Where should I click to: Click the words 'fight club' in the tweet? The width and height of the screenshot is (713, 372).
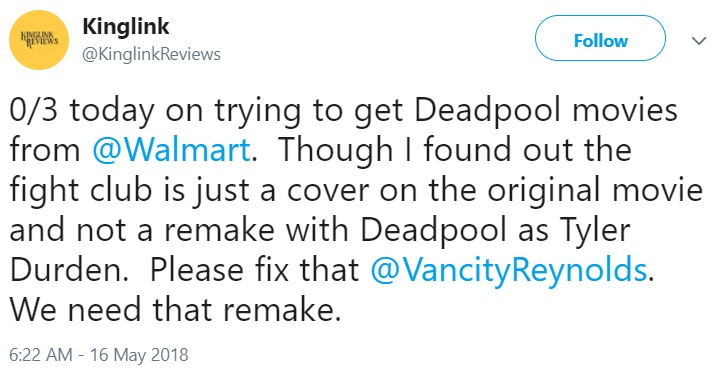(81, 190)
